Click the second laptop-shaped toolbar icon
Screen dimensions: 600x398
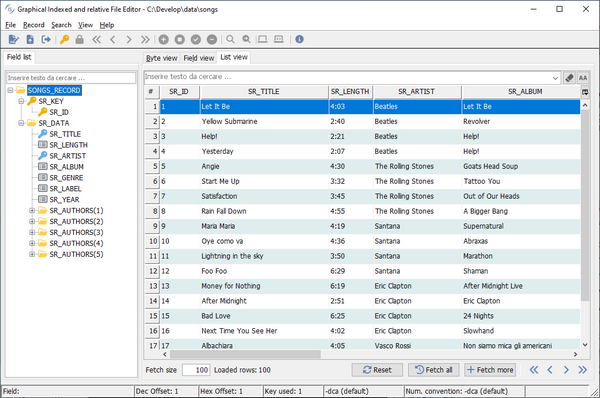tap(279, 39)
